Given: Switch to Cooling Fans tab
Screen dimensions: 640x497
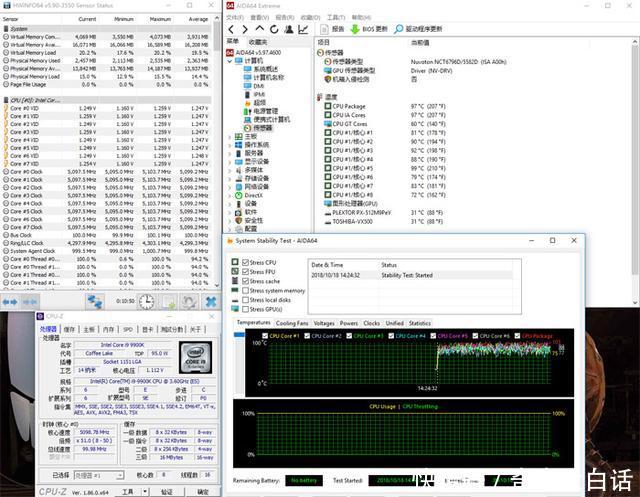Looking at the screenshot, I should coord(292,323).
